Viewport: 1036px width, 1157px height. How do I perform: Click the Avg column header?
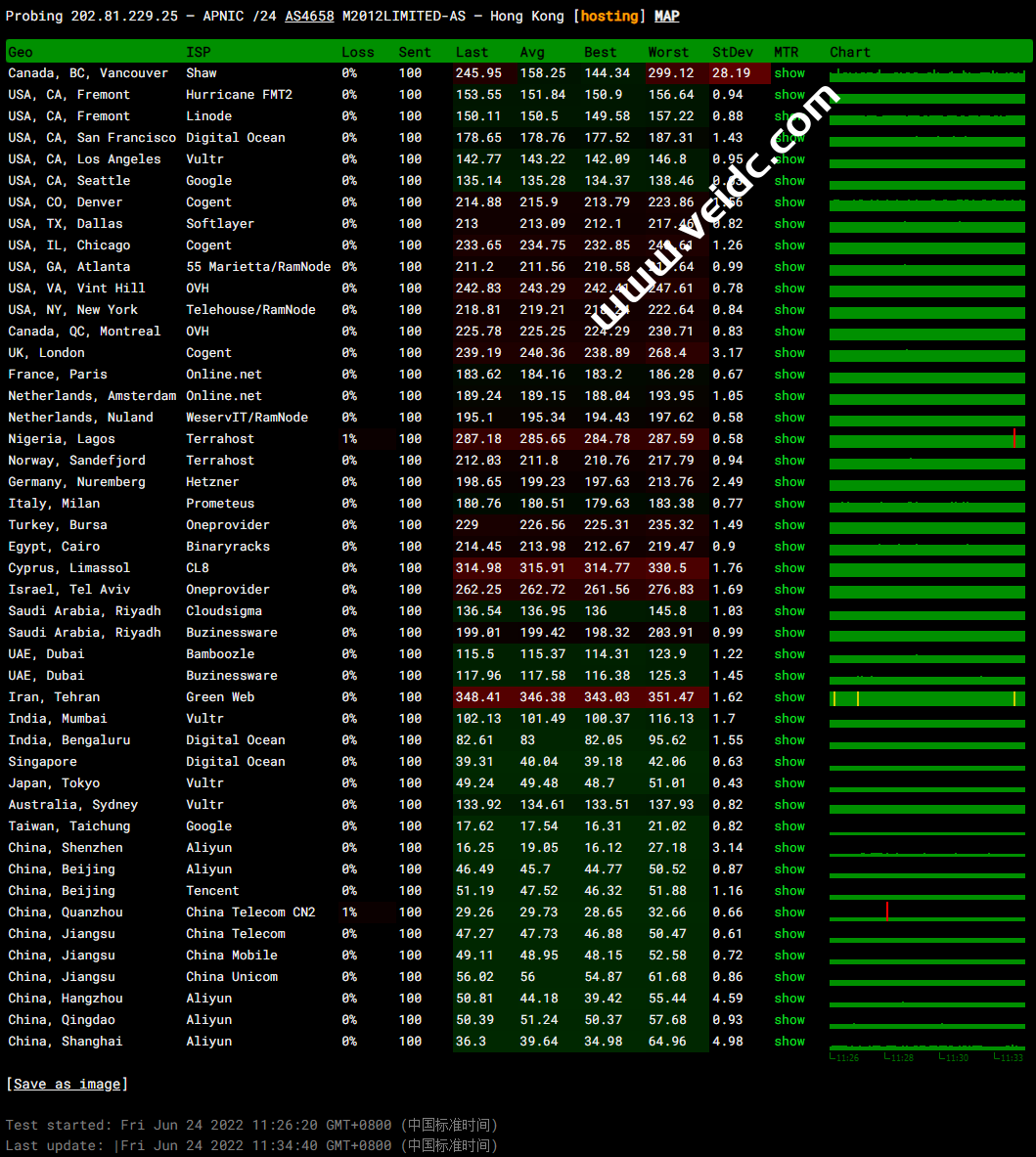[x=532, y=52]
